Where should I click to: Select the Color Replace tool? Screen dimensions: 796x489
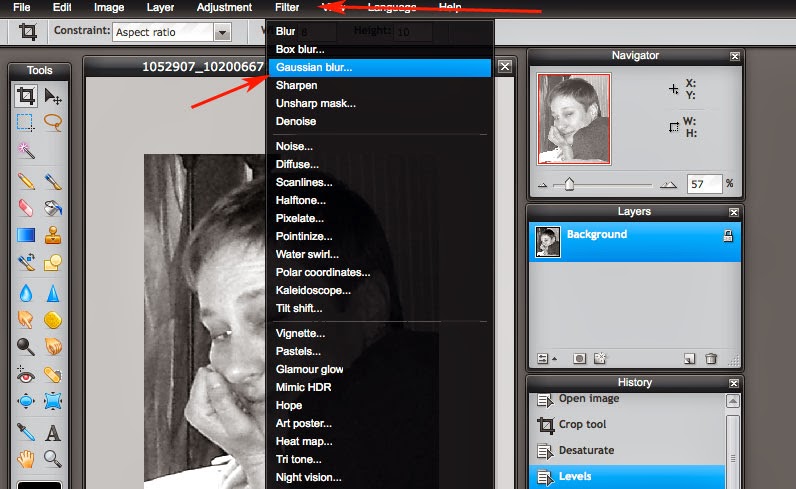[x=26, y=262]
